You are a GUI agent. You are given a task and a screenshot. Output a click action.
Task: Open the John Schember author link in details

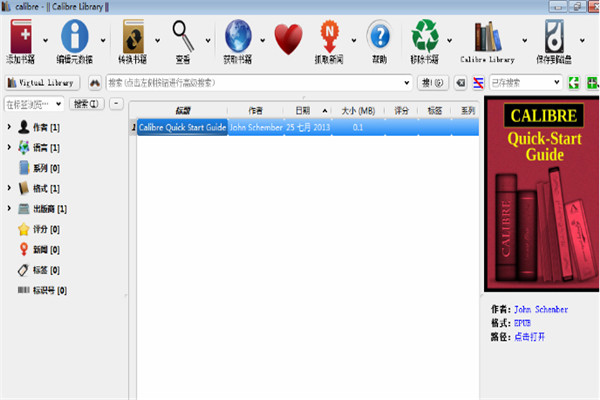(541, 309)
